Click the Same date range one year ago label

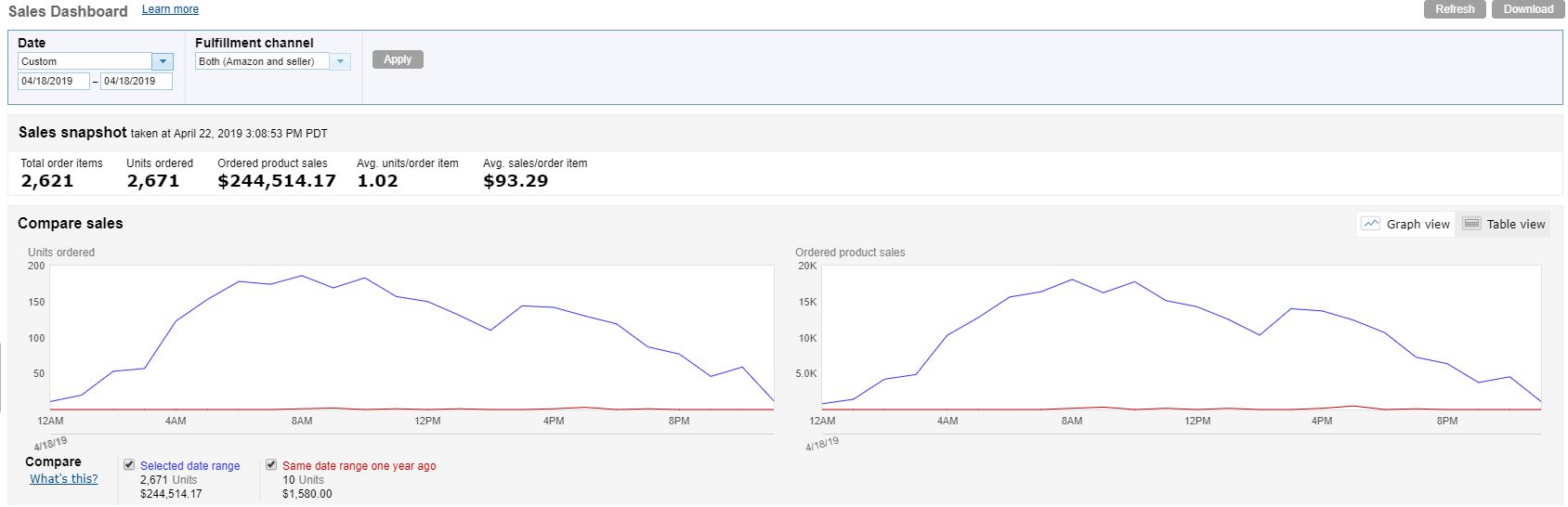coord(359,466)
